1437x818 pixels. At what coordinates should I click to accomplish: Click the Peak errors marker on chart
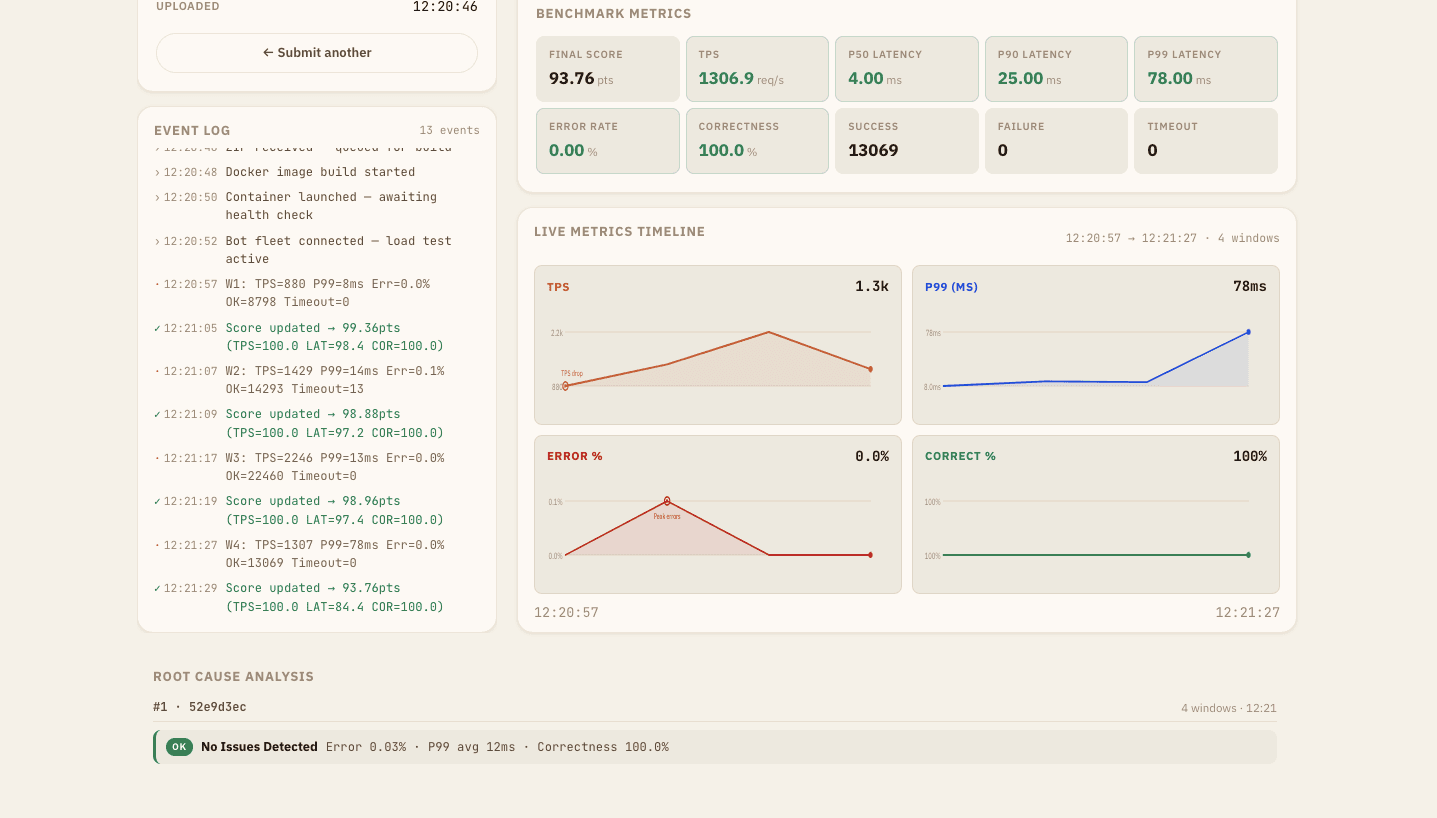(667, 501)
